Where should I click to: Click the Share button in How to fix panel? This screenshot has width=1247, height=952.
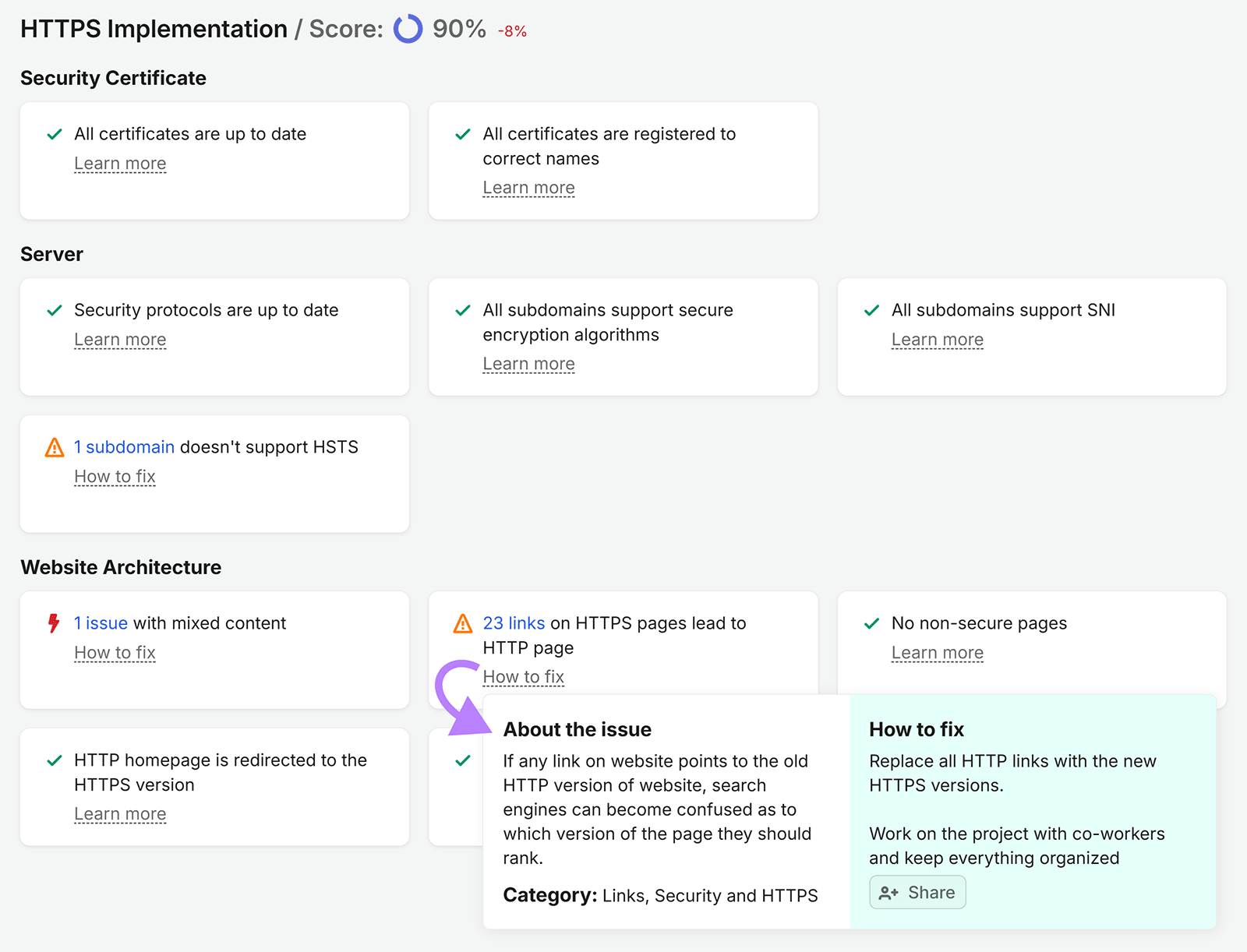coord(917,892)
